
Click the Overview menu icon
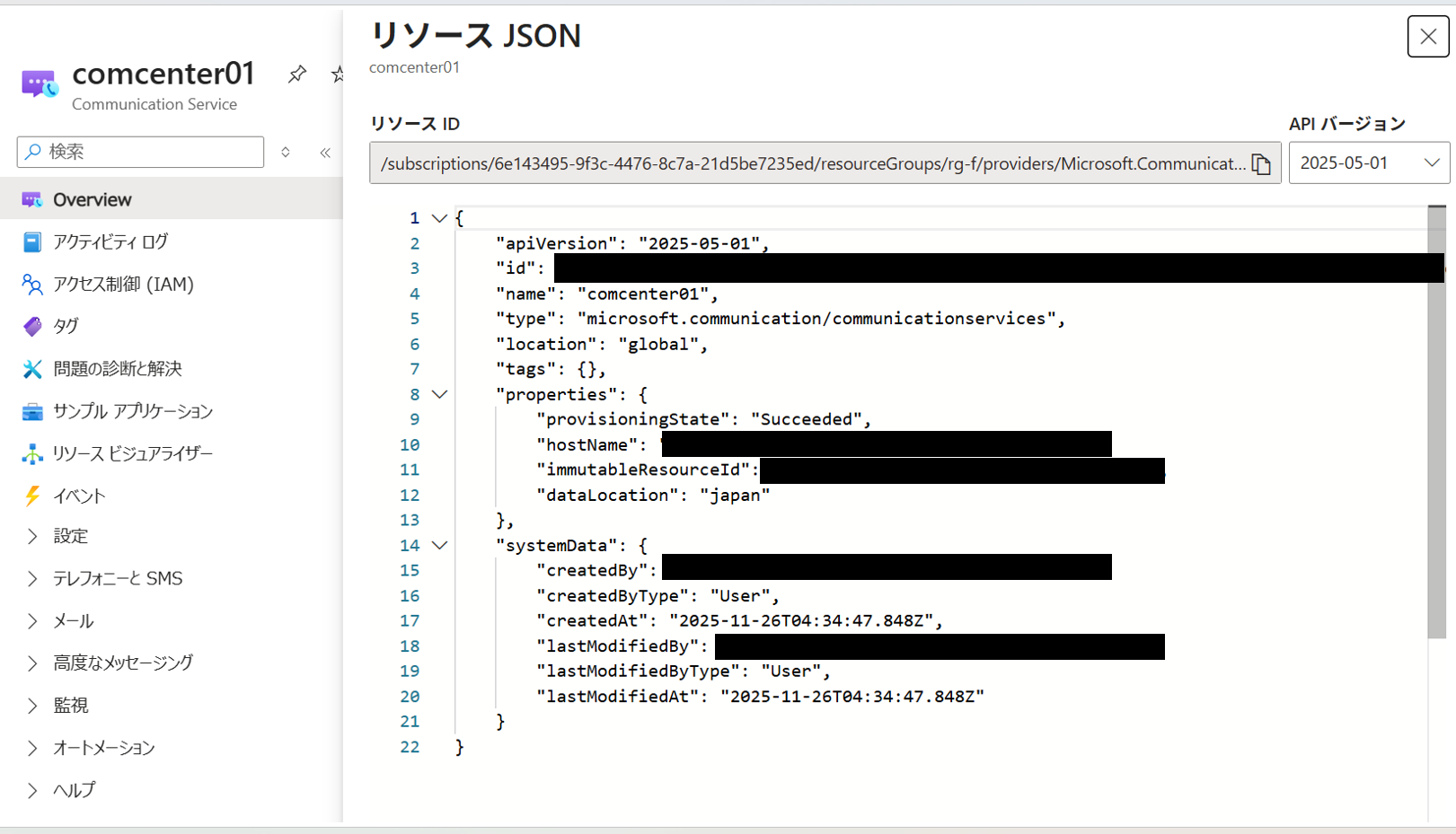31,199
